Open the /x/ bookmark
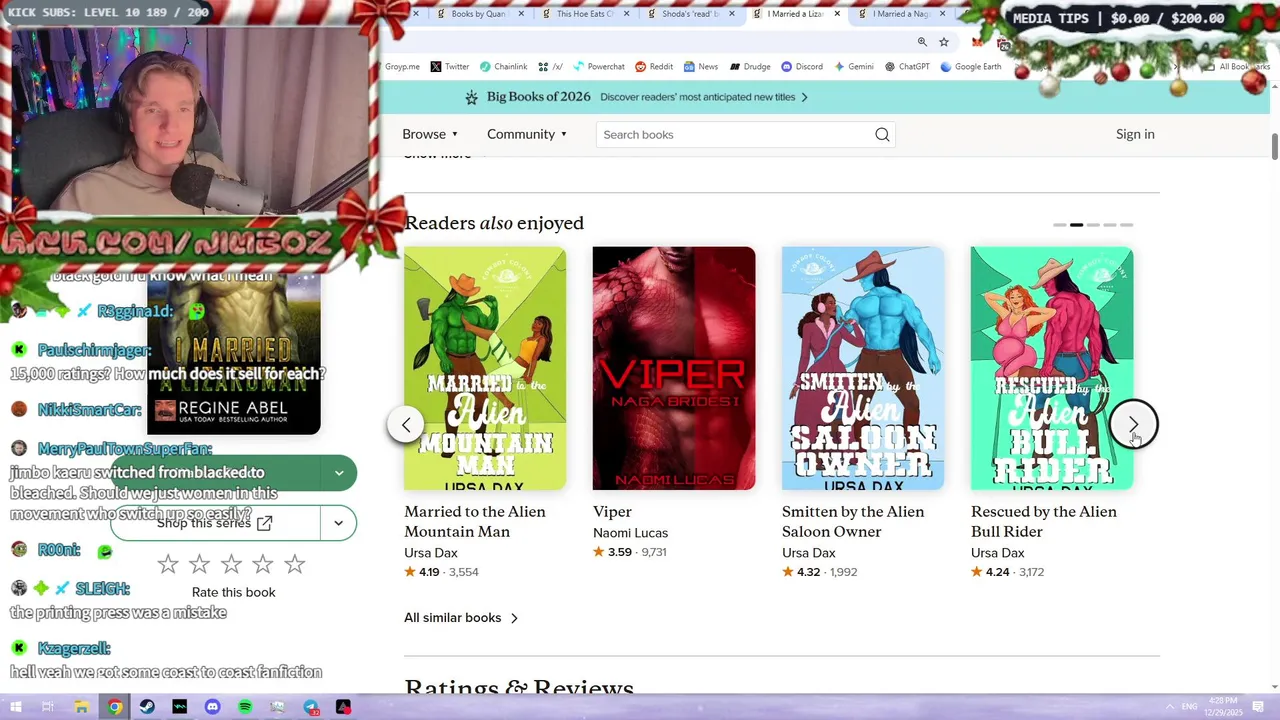The height and width of the screenshot is (720, 1280). [x=551, y=67]
